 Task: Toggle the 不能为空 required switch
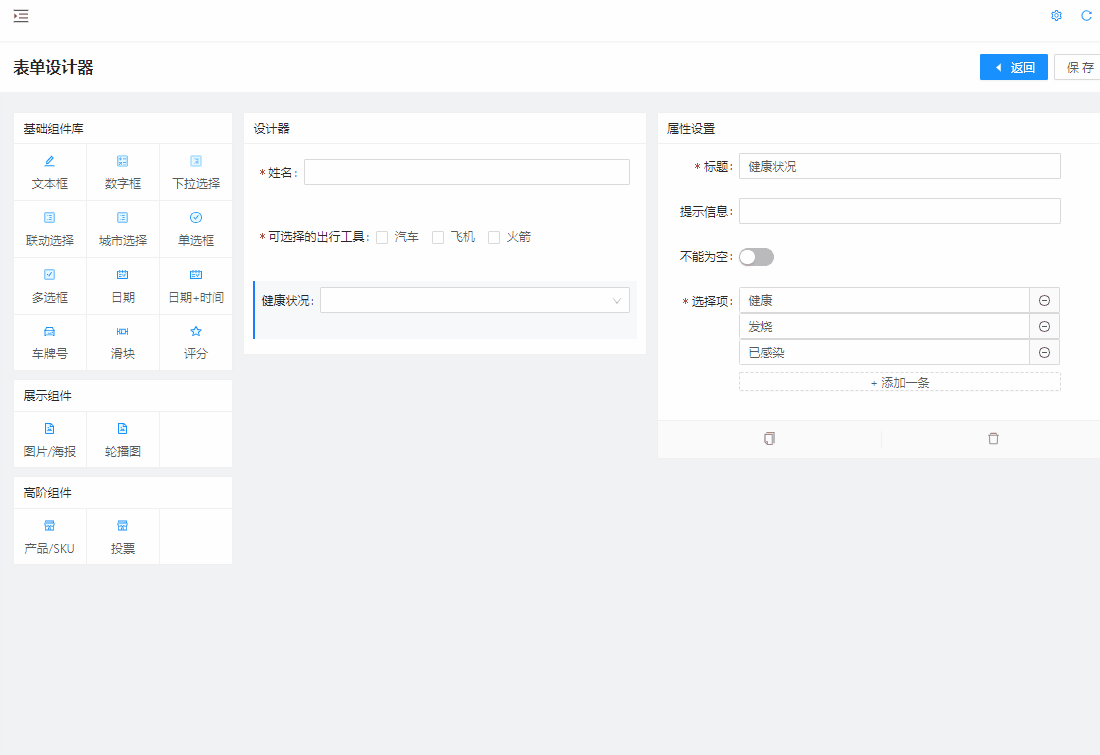(756, 257)
